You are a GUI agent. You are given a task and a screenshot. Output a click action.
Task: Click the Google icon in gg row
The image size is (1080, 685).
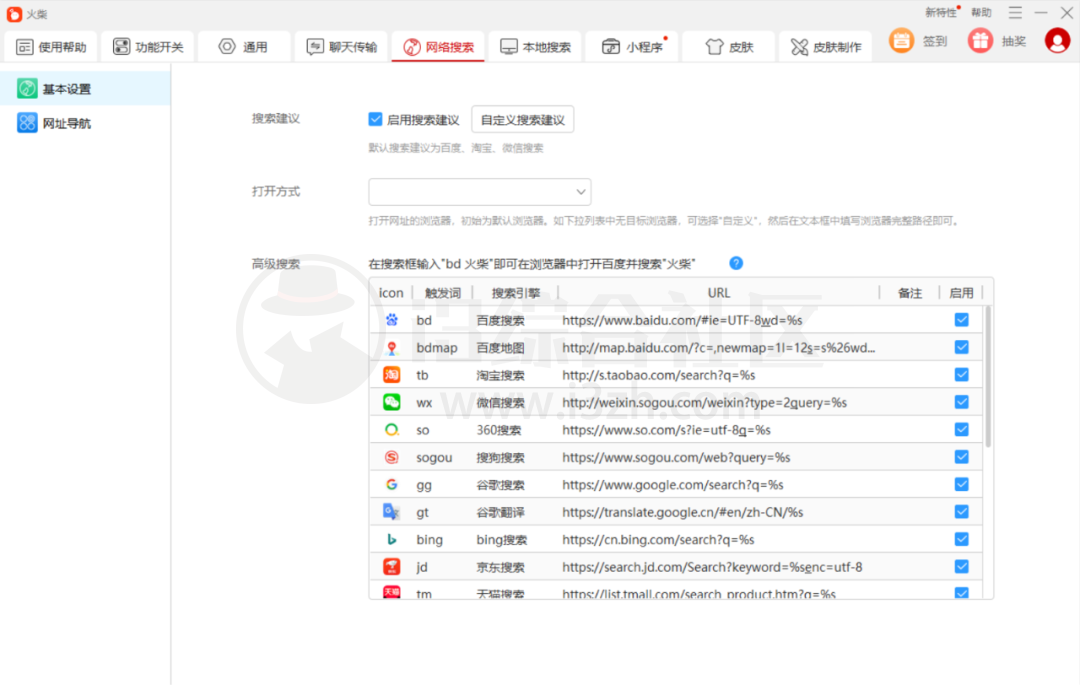pyautogui.click(x=391, y=485)
